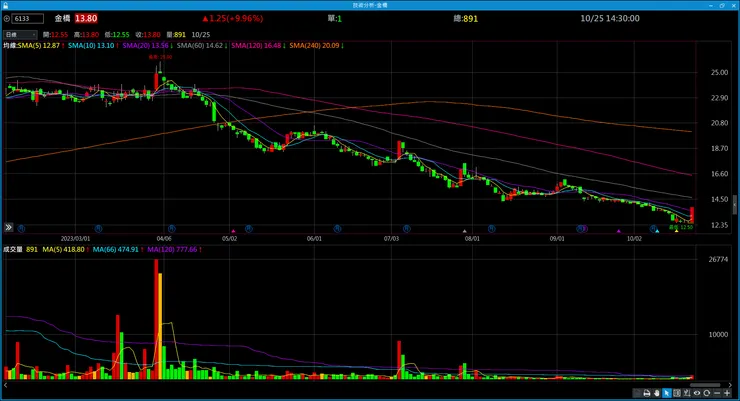
Task: Click the left scroll arrow below volume chart
Action: [x=6, y=385]
